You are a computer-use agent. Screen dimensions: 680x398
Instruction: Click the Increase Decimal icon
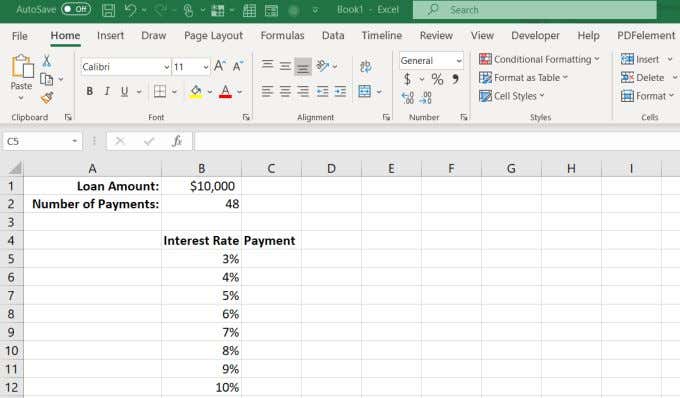[408, 98]
